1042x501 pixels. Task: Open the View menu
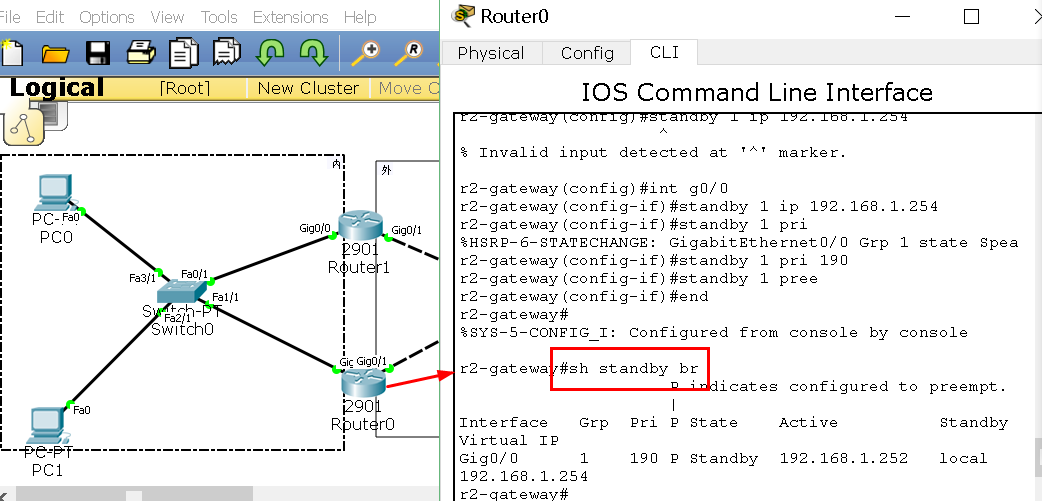[x=167, y=17]
